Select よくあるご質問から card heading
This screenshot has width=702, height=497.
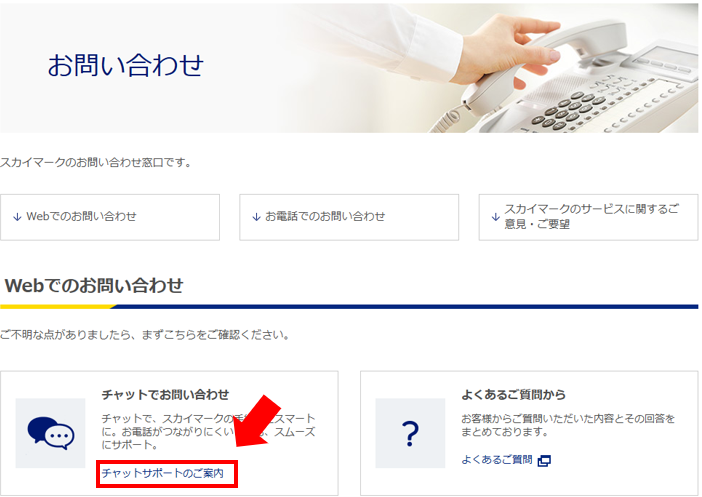coord(514,394)
